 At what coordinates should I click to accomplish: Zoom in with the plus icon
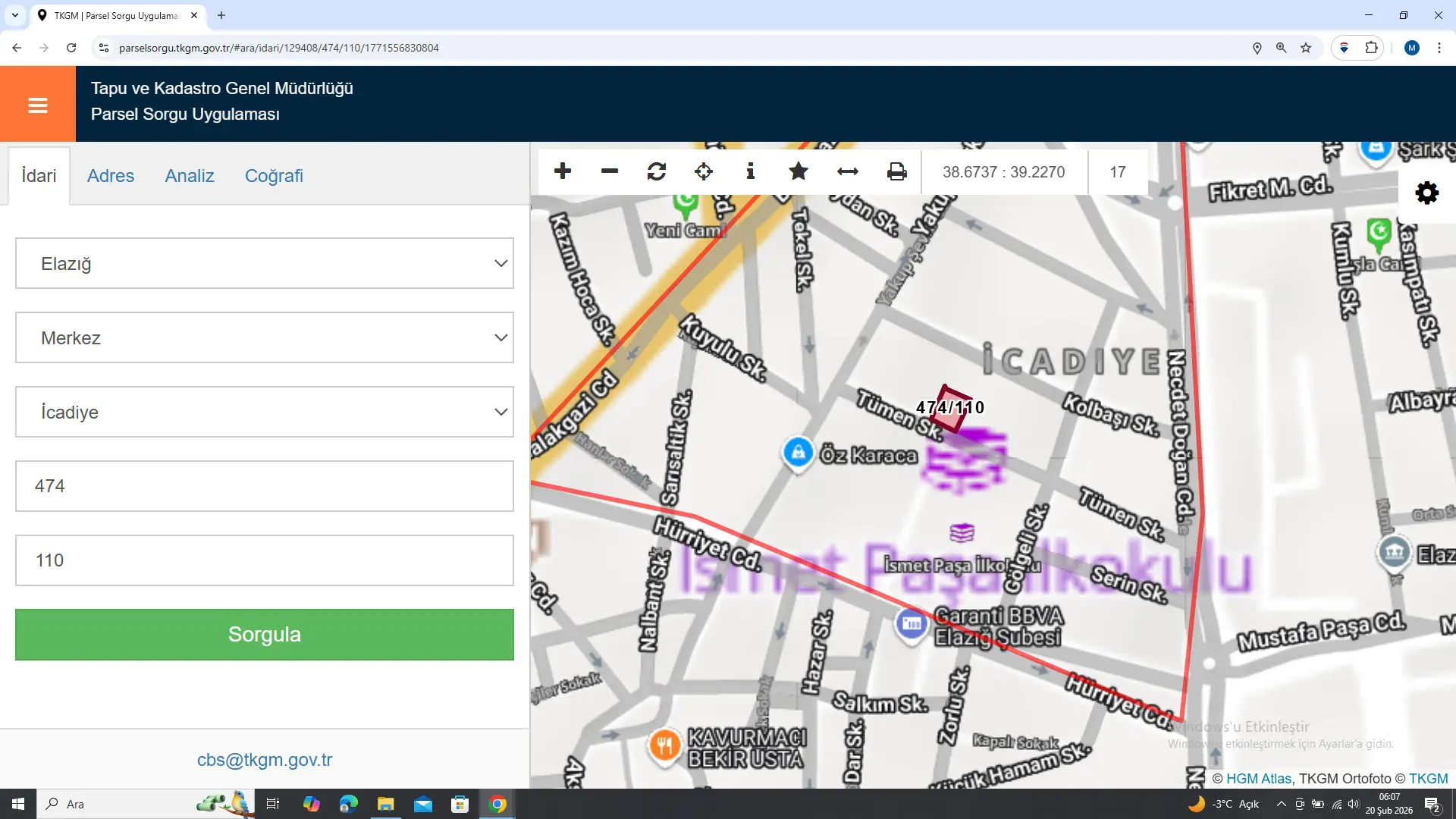point(563,171)
